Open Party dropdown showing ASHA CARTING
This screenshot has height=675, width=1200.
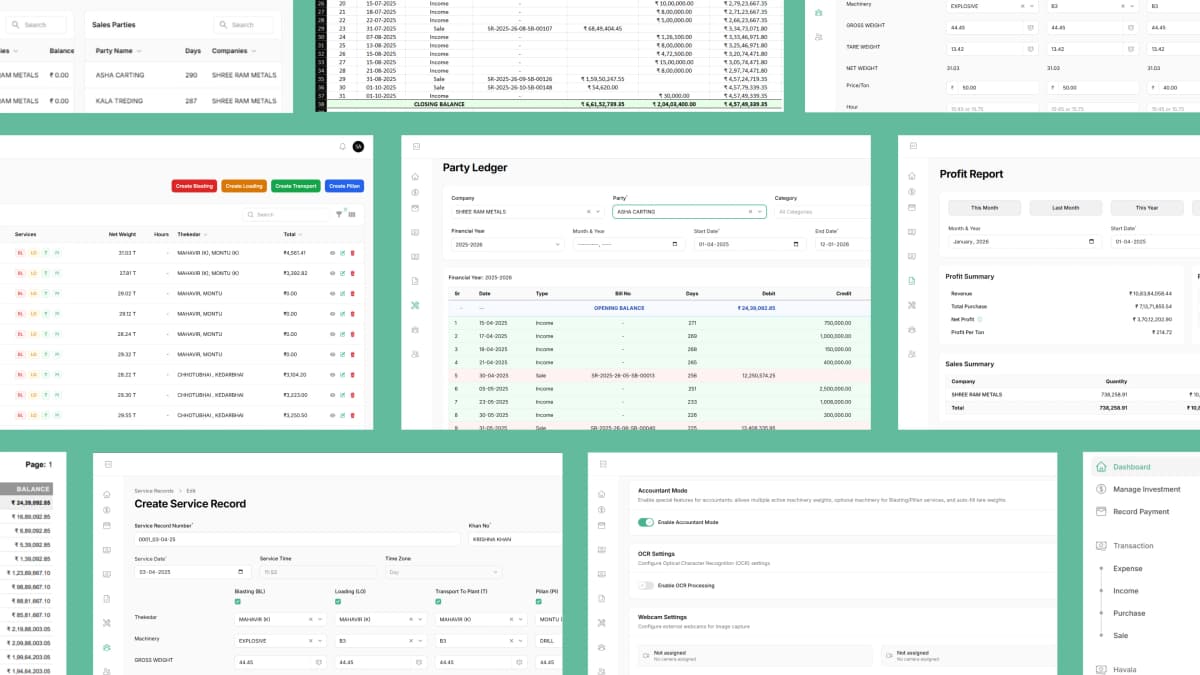(x=689, y=212)
